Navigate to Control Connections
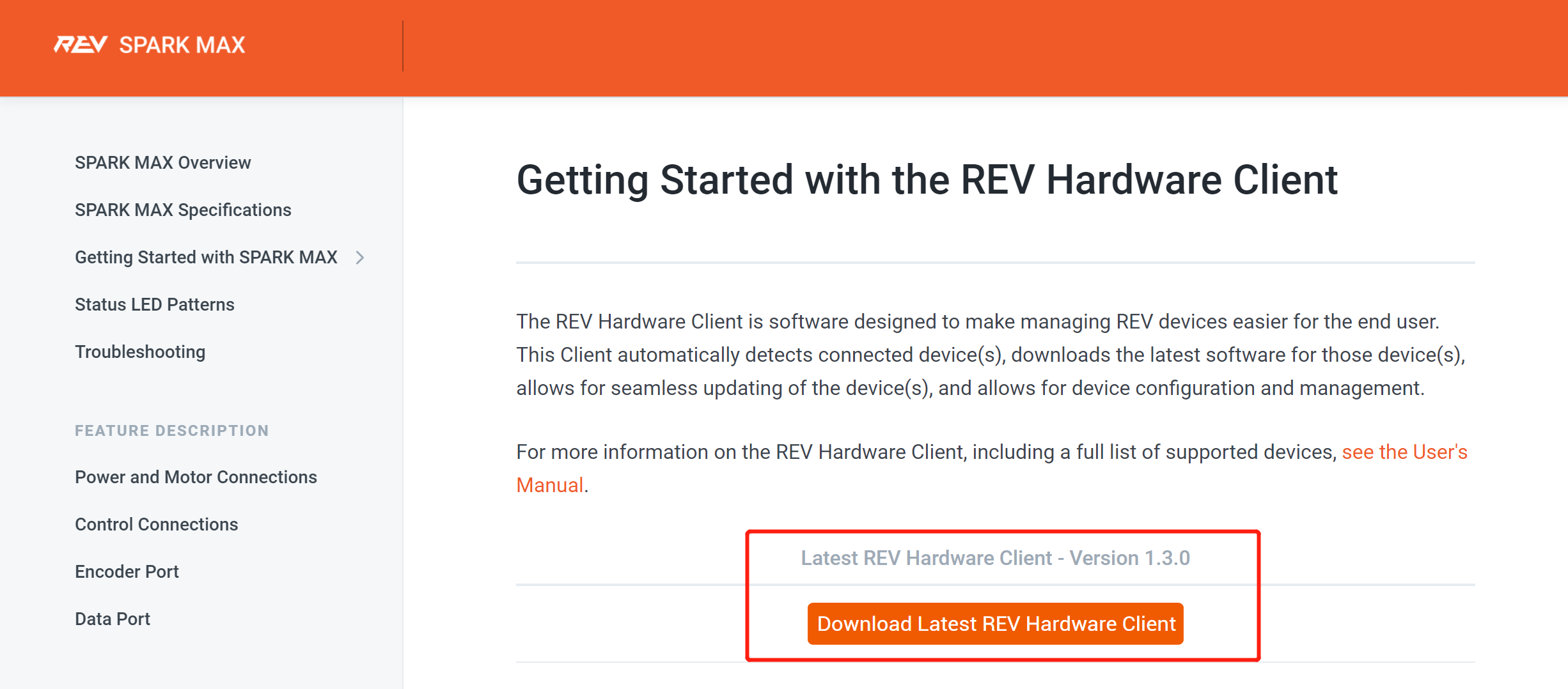 click(x=157, y=524)
